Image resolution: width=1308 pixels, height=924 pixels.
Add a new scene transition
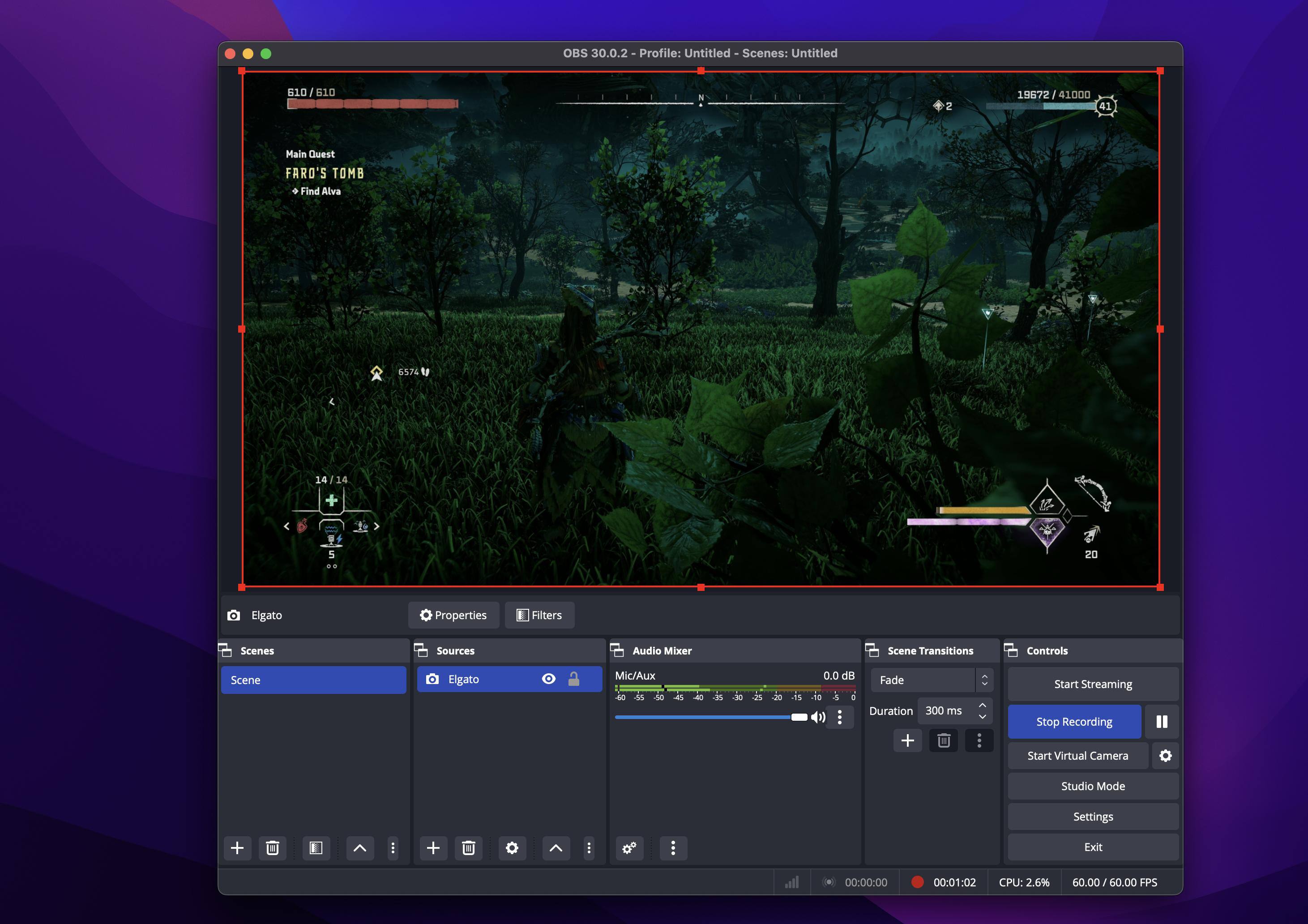907,740
